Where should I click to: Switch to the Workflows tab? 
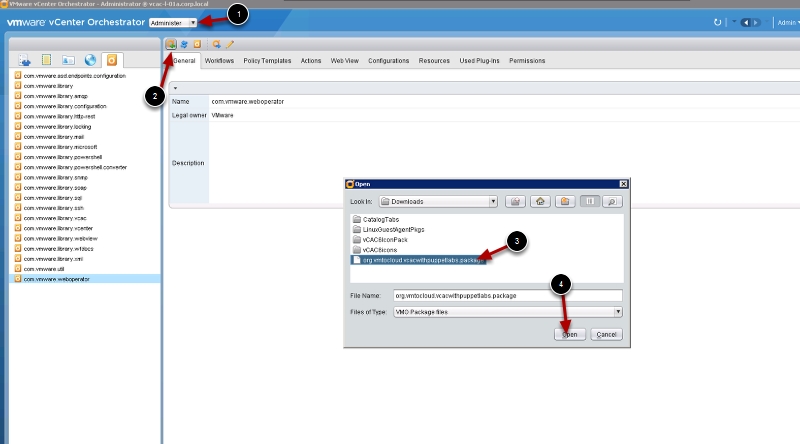coord(219,61)
